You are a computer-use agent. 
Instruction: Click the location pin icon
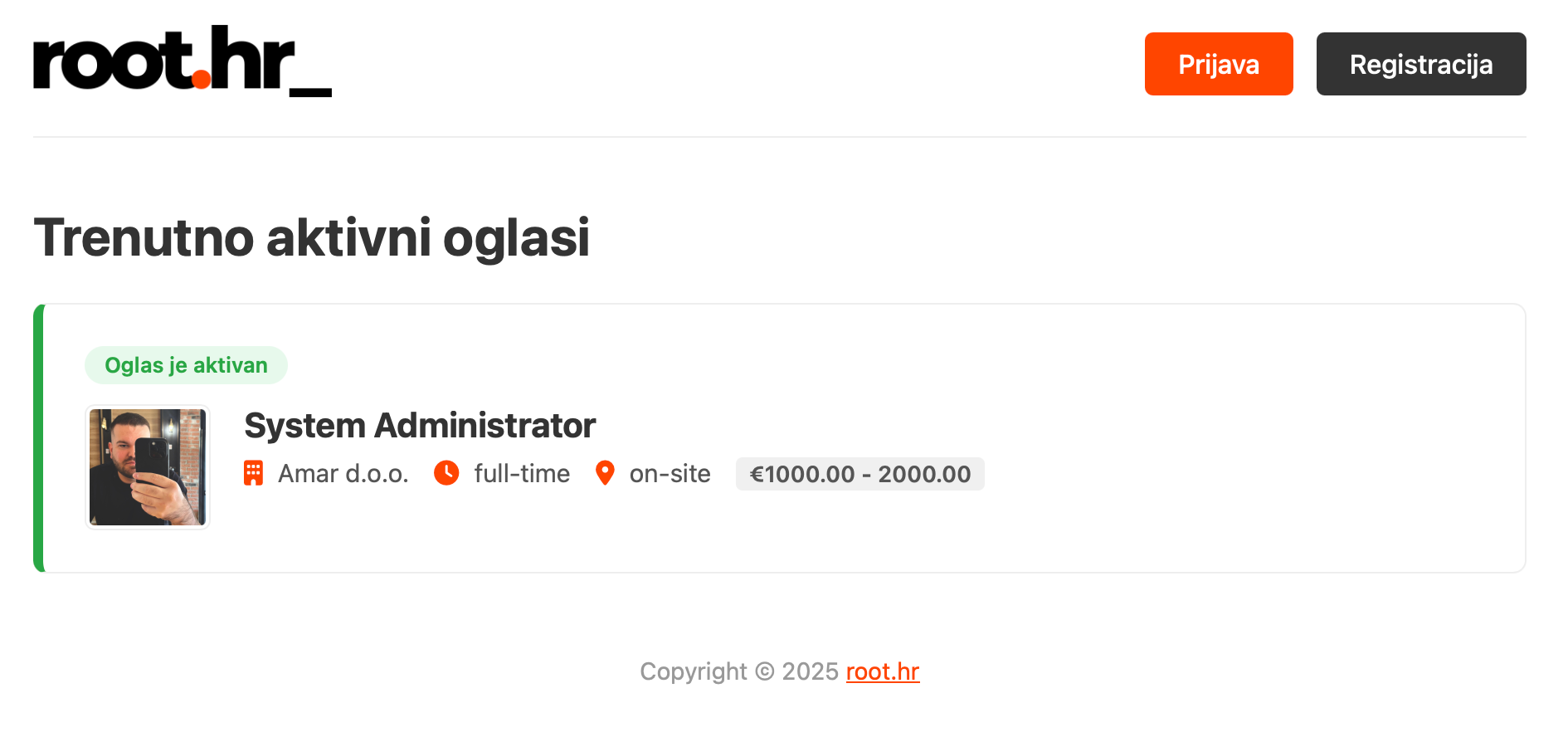(605, 473)
